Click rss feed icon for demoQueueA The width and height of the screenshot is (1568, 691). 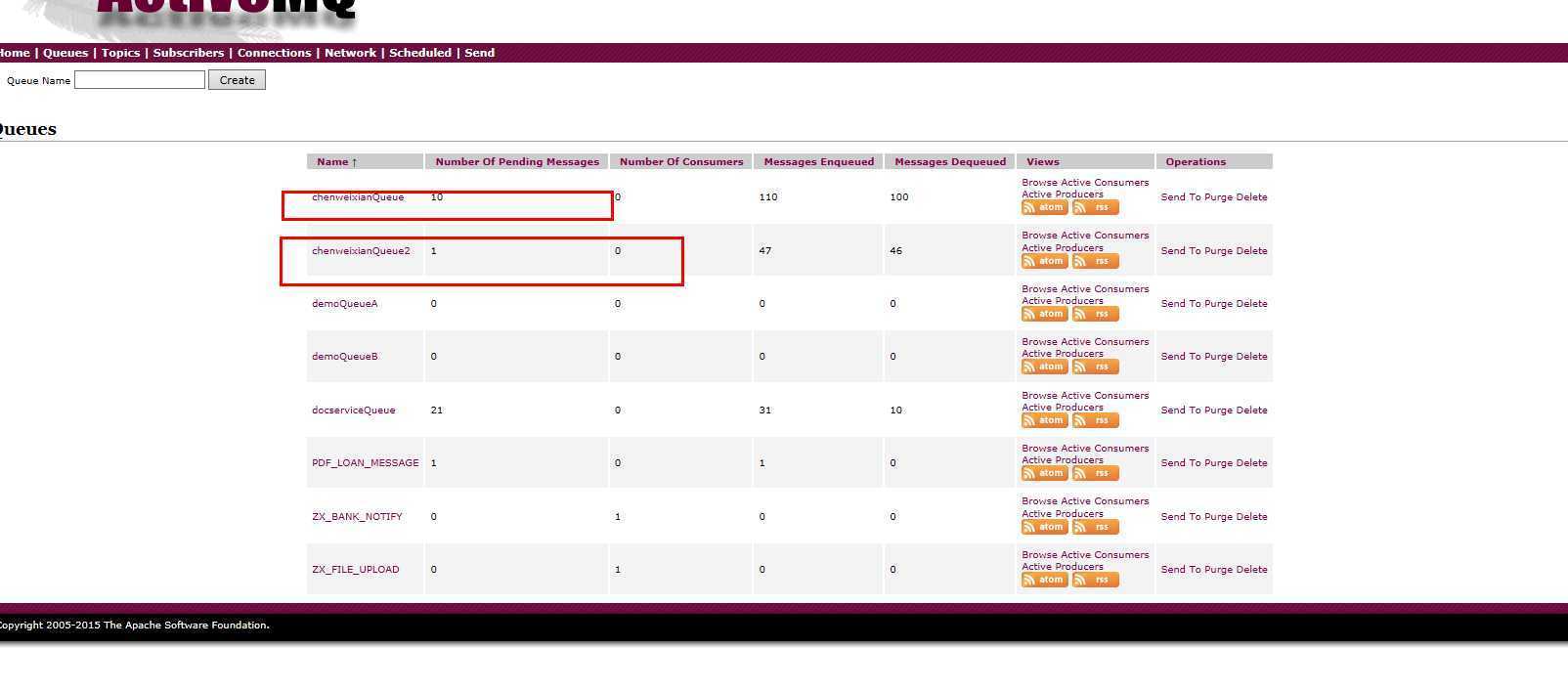click(1095, 314)
